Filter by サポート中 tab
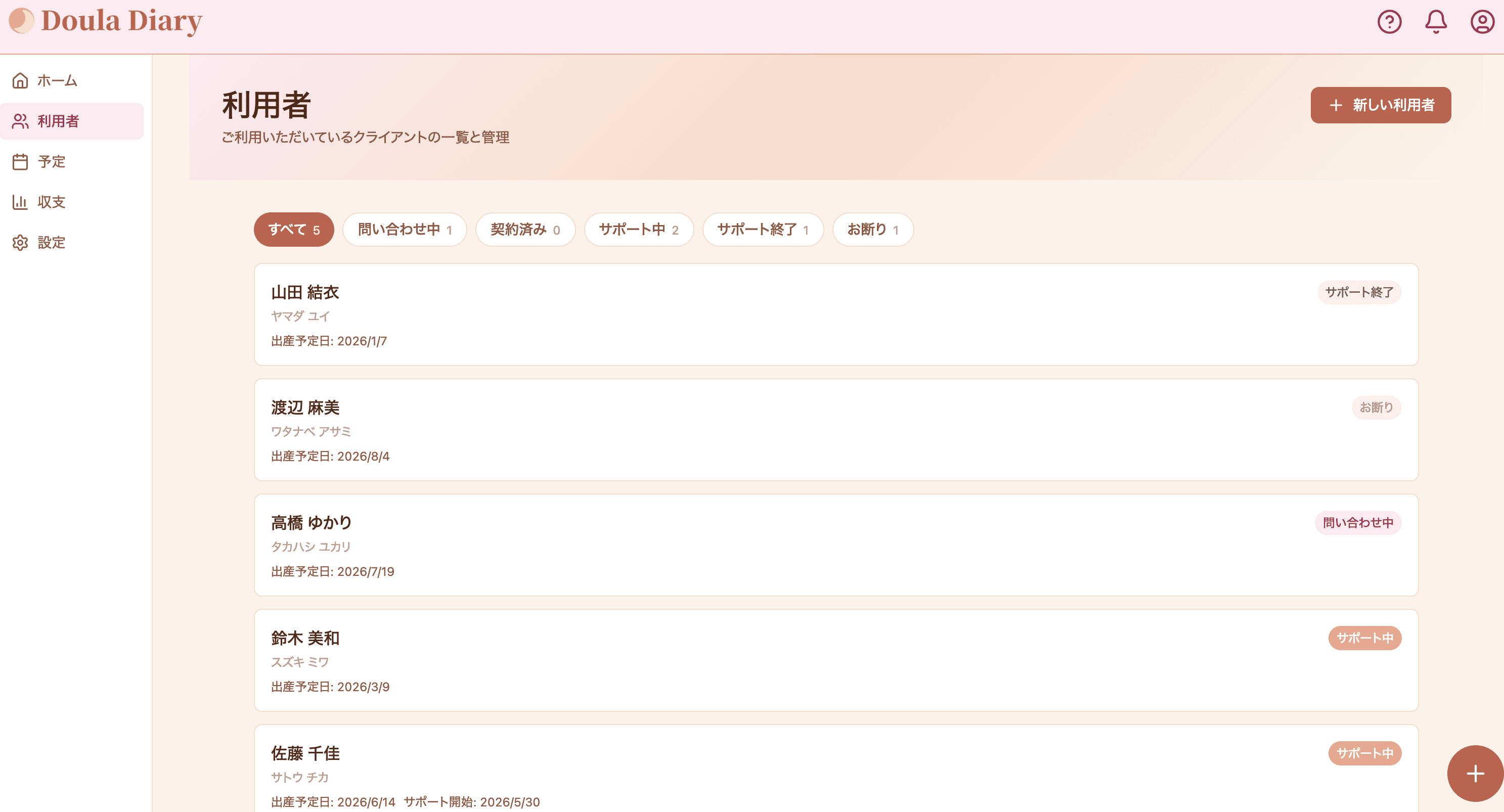1504x812 pixels. point(639,230)
